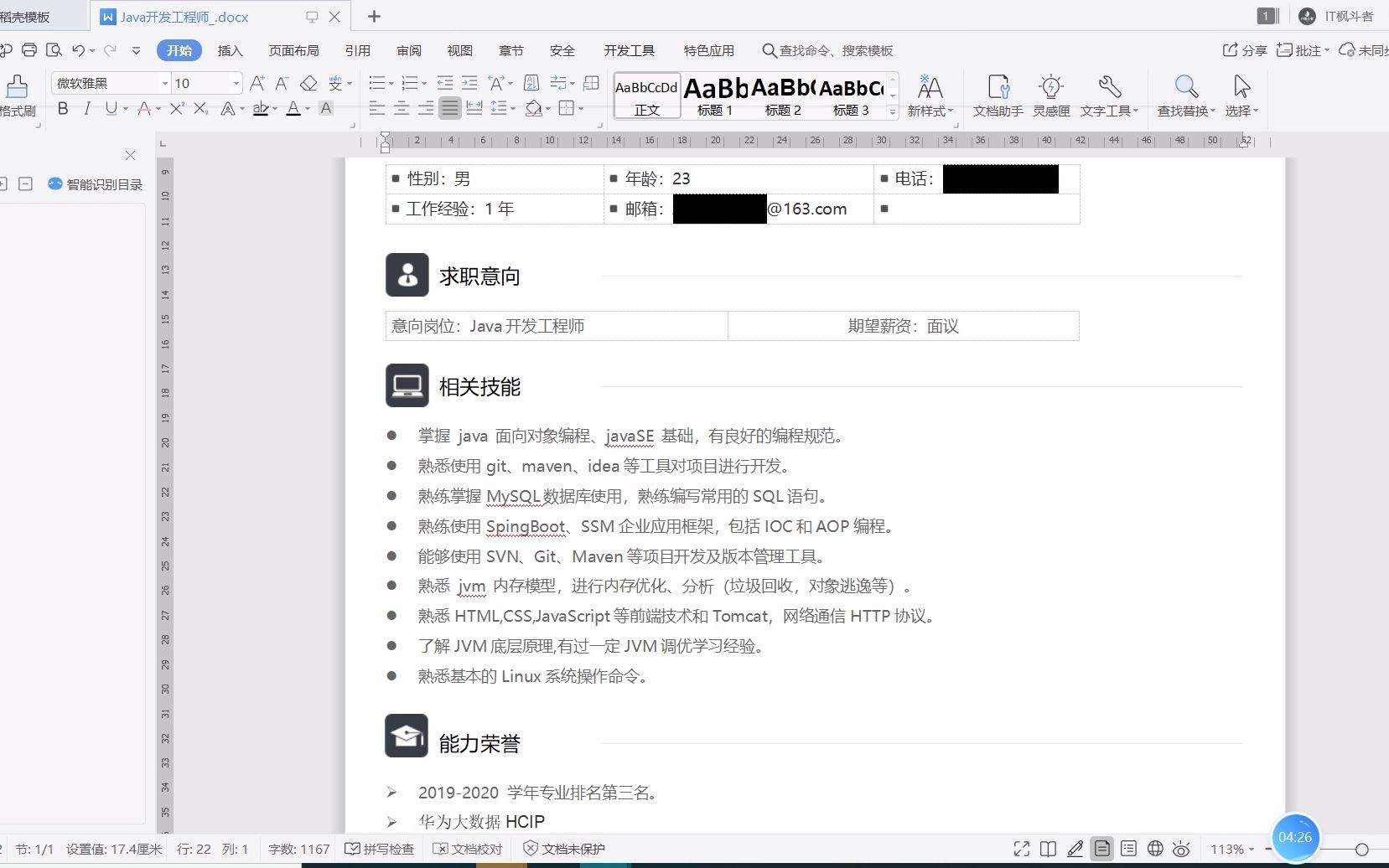The image size is (1389, 868).
Task: Open the 文档助手 document assistant
Action: pos(998,95)
